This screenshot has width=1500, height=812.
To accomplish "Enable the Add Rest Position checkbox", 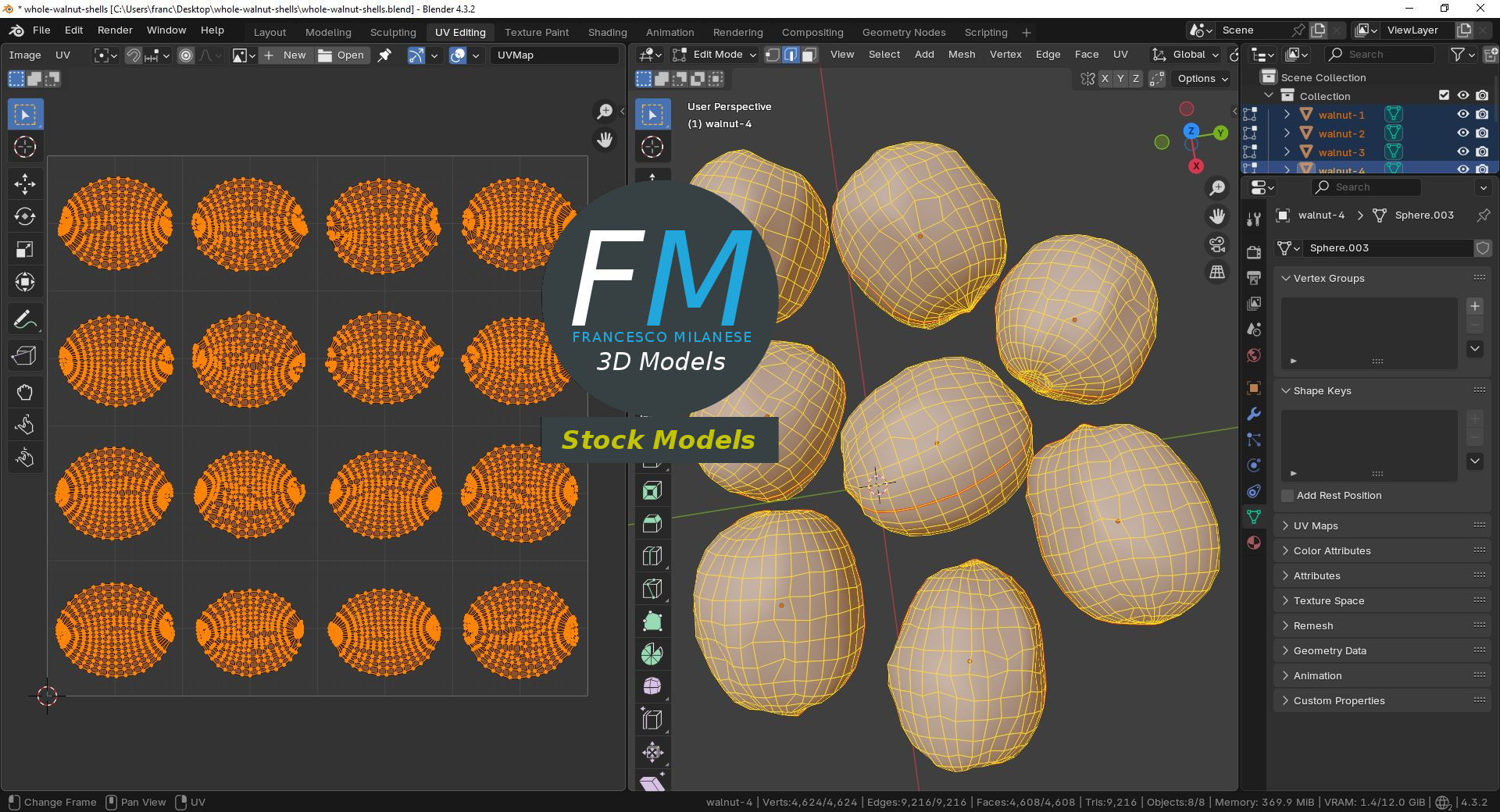I will pos(1287,496).
